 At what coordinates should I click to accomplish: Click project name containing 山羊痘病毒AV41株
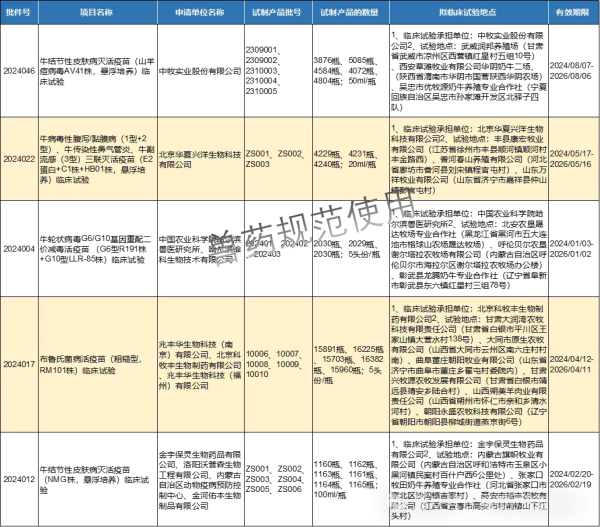(98, 71)
